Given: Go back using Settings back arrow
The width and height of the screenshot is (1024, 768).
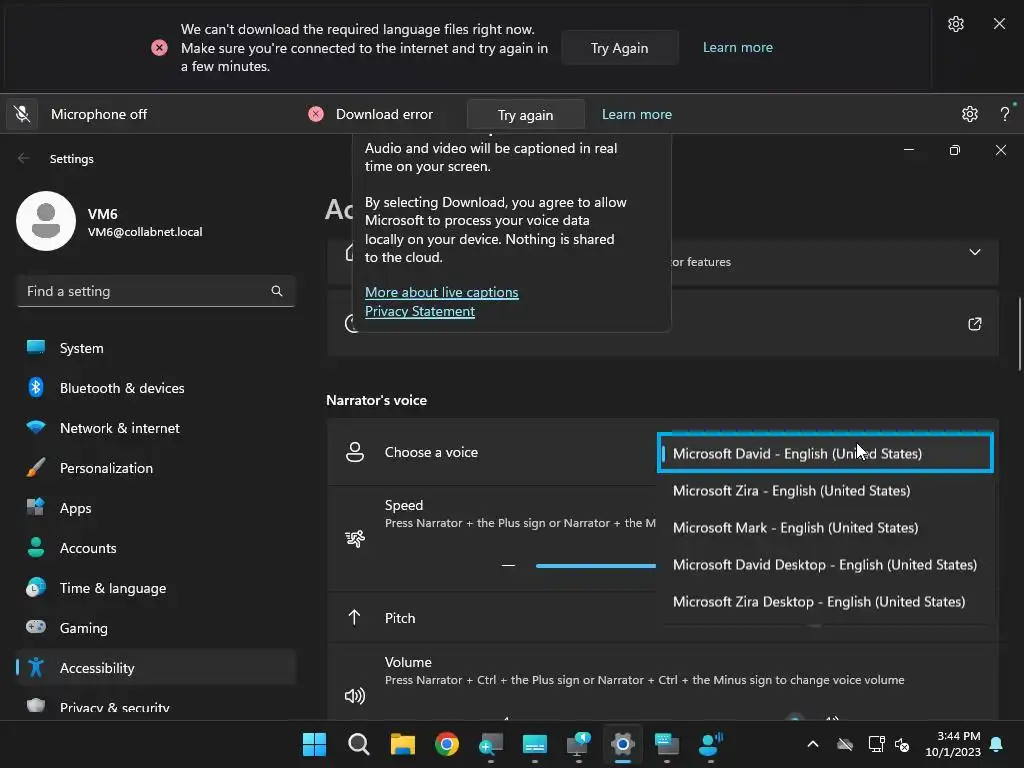Looking at the screenshot, I should tap(24, 159).
